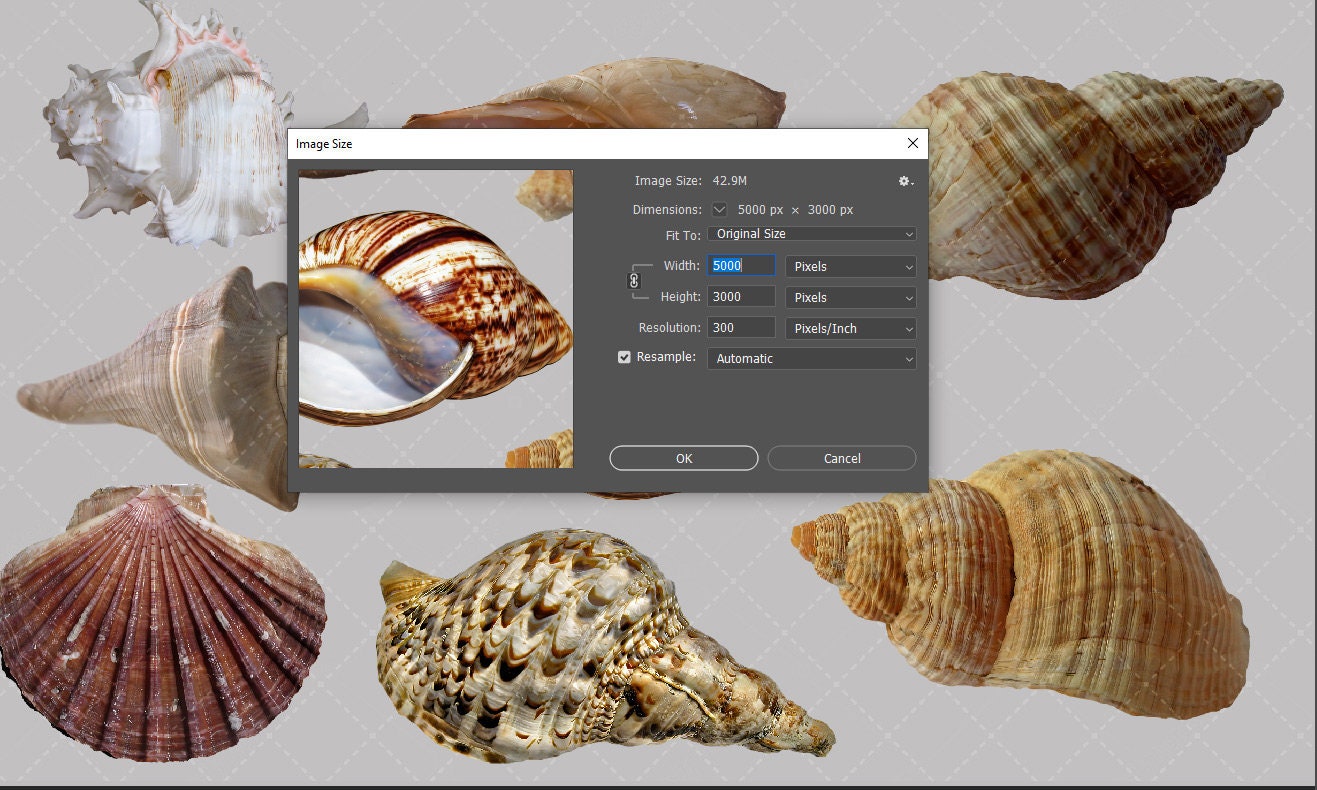This screenshot has width=1317, height=790.
Task: Click the shell preview thumbnail
Action: pos(435,318)
